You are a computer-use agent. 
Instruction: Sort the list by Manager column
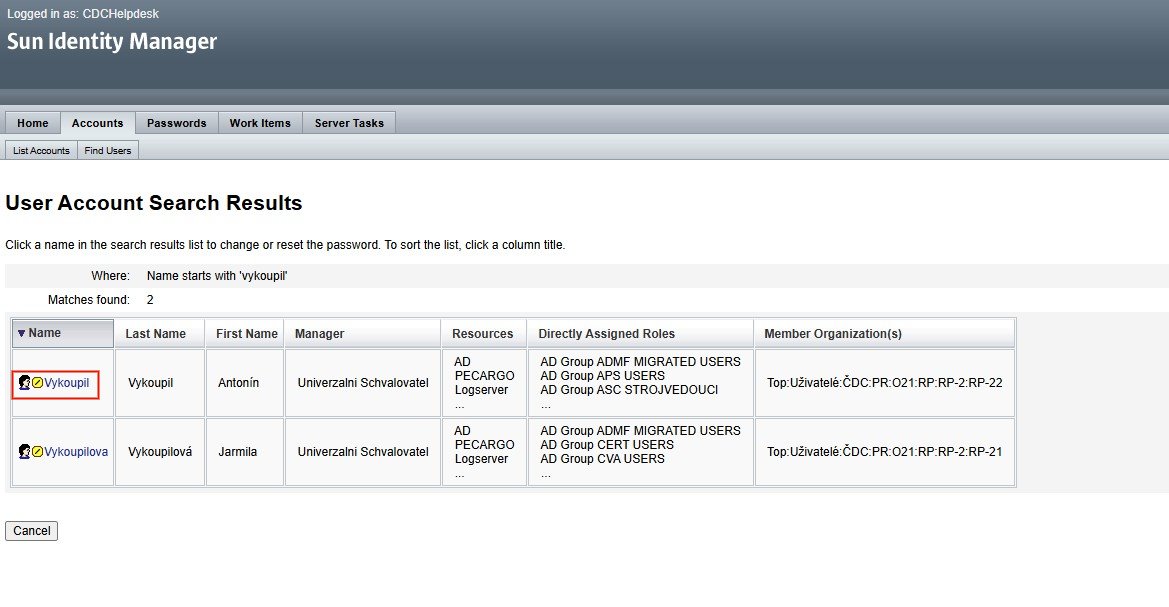[320, 334]
